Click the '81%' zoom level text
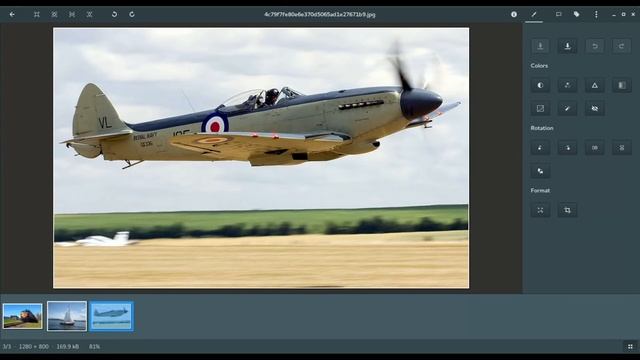Screen dimensions: 640x360 tap(94, 347)
